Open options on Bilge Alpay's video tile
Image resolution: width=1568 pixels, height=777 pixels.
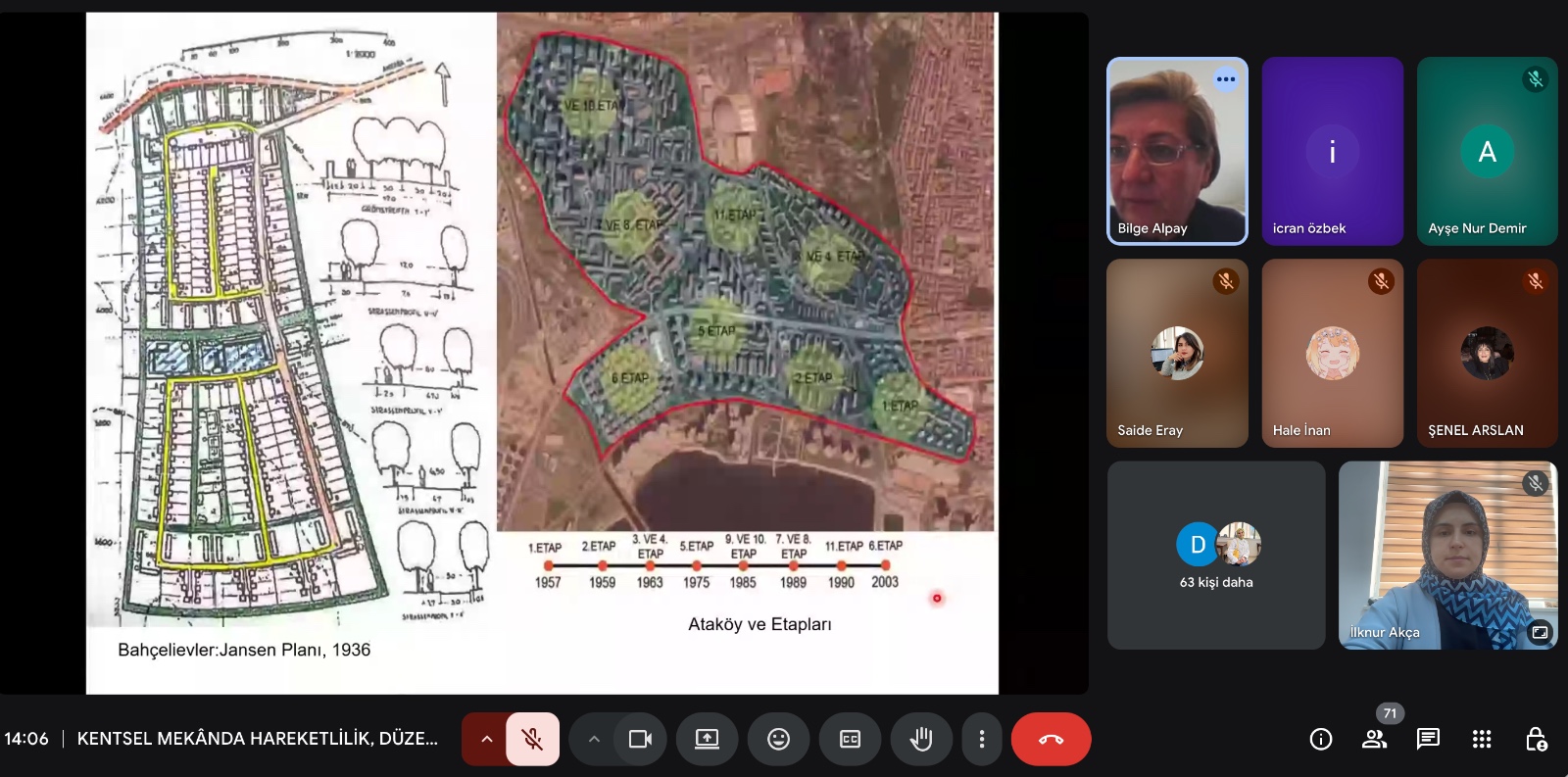pyautogui.click(x=1226, y=79)
